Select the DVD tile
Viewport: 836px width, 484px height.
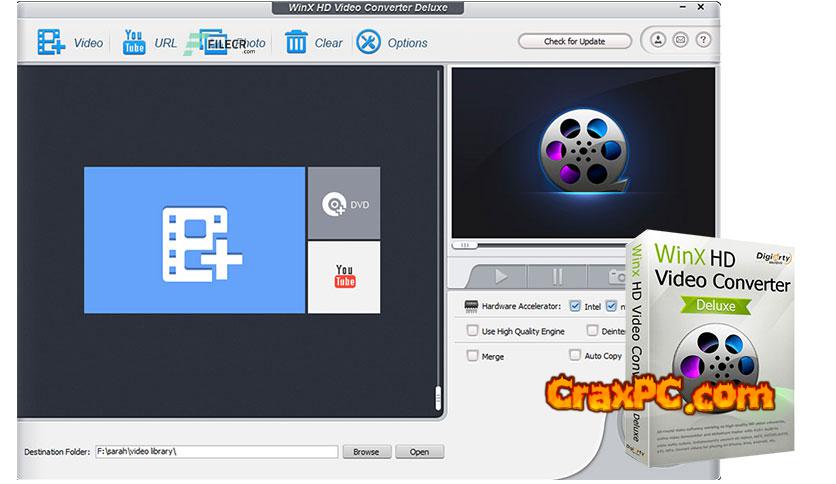click(x=344, y=203)
